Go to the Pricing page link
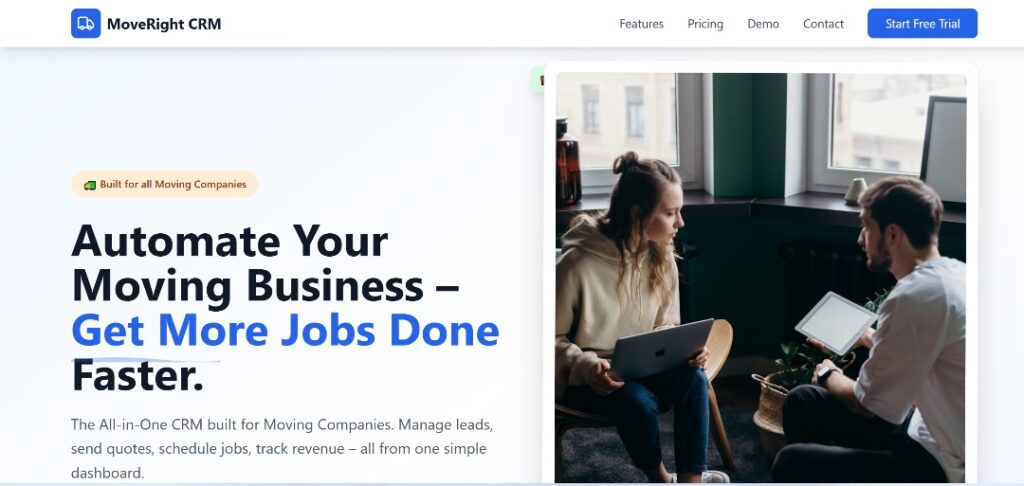1024x486 pixels. point(705,24)
